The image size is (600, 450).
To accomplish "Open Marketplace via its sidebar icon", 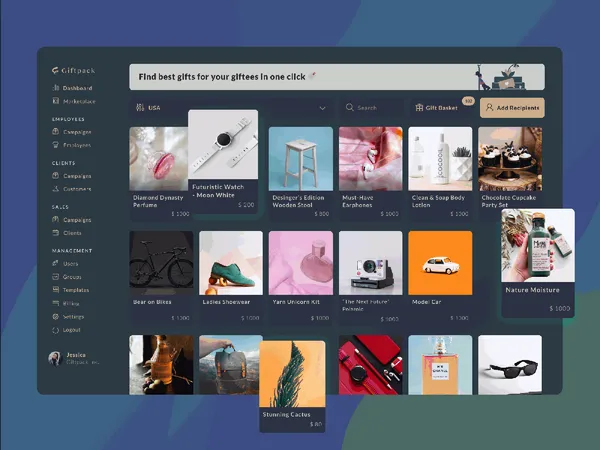I will pyautogui.click(x=55, y=101).
